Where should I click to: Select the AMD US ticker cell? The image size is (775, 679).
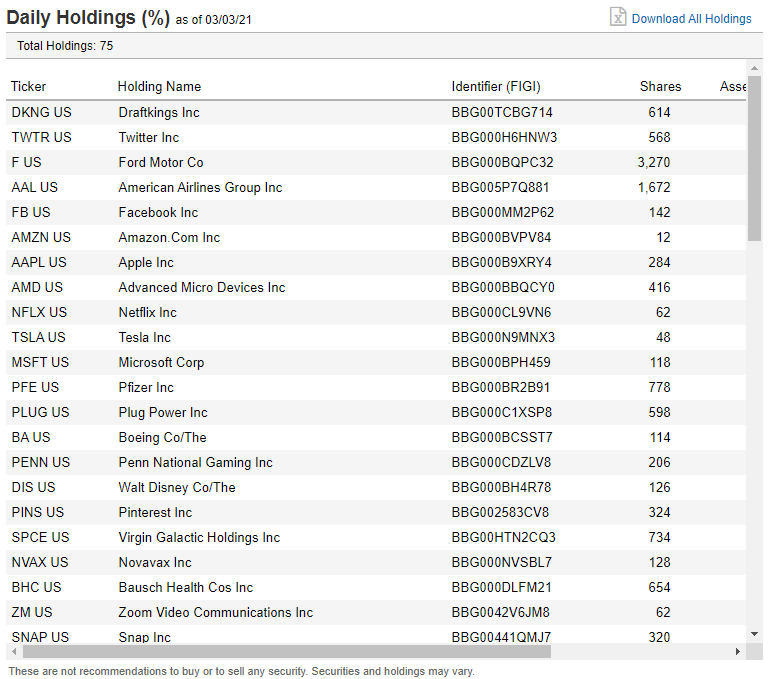(37, 288)
